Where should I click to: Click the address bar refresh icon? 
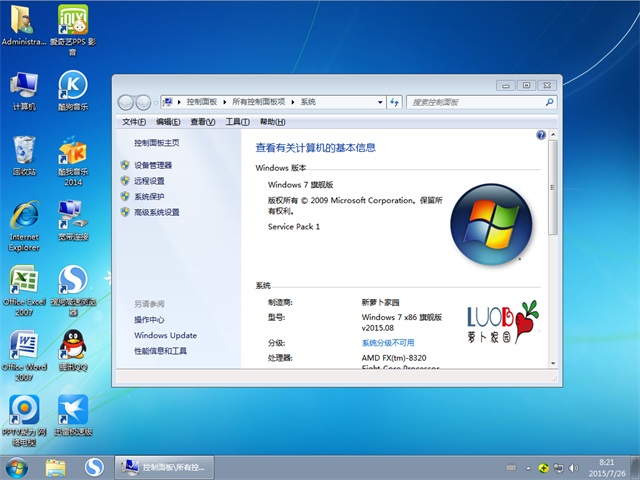point(394,102)
